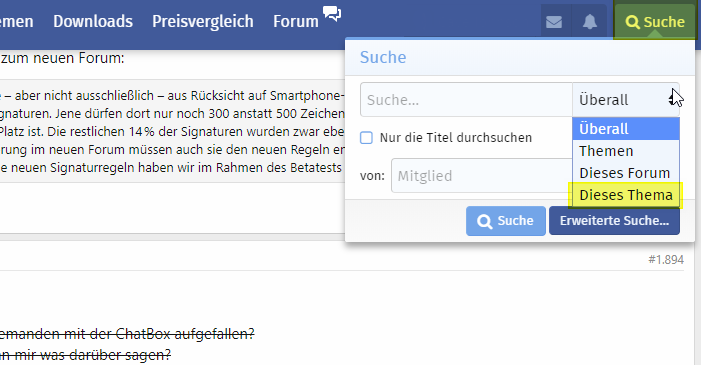Open the Preisvergleich menu item
This screenshot has width=701, height=365.
coord(203,21)
